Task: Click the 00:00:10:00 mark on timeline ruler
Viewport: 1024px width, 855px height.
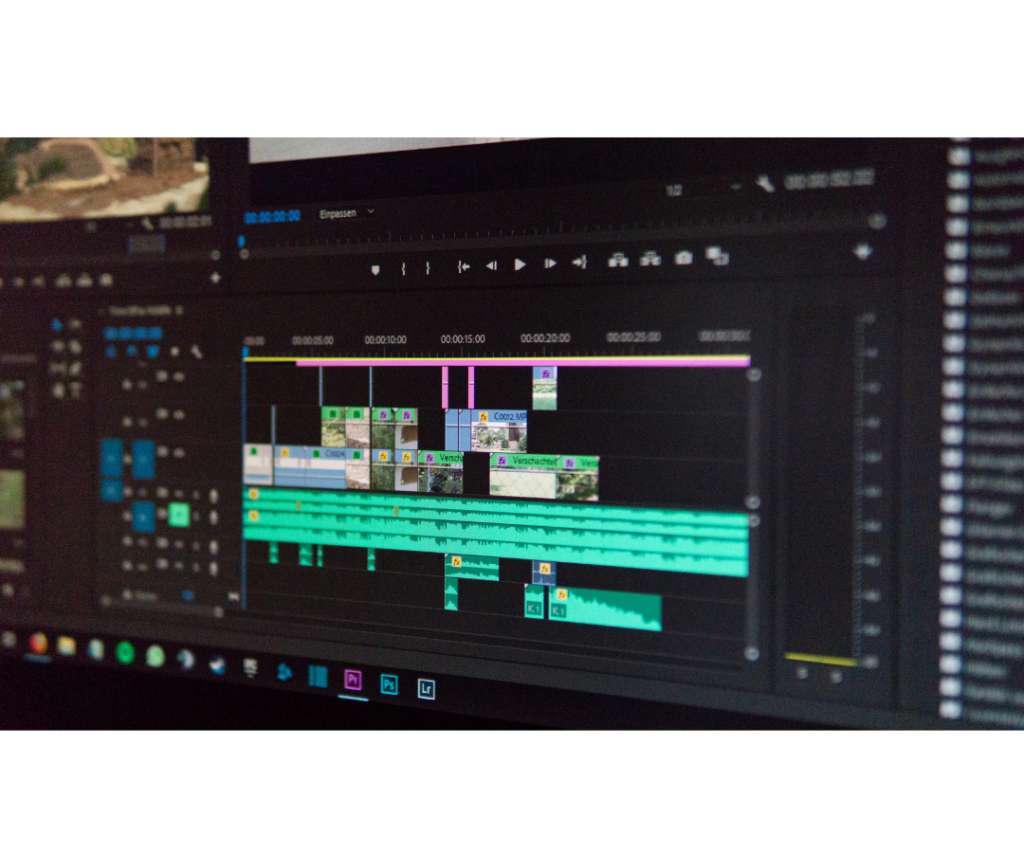Action: pyautogui.click(x=385, y=340)
